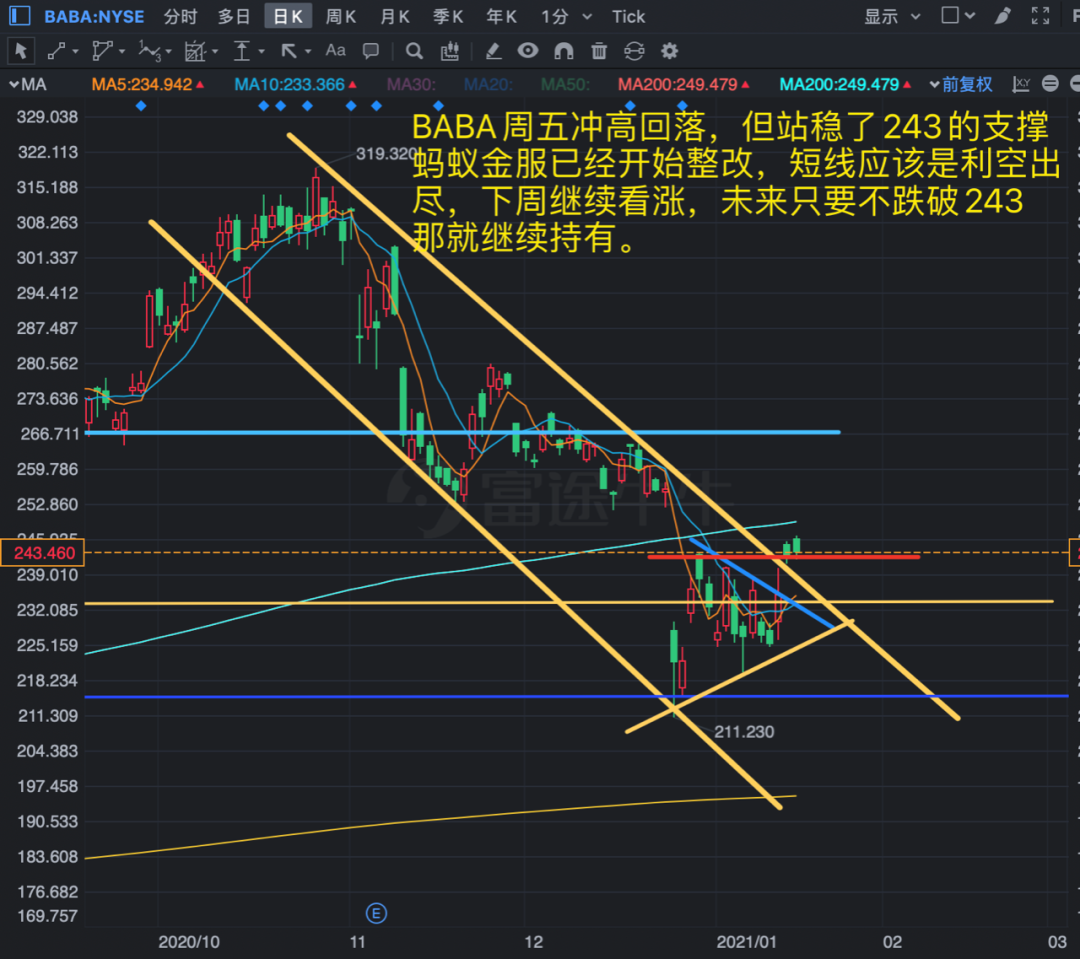1080x959 pixels.
Task: Toggle the hidden MA30 indicator
Action: point(411,85)
